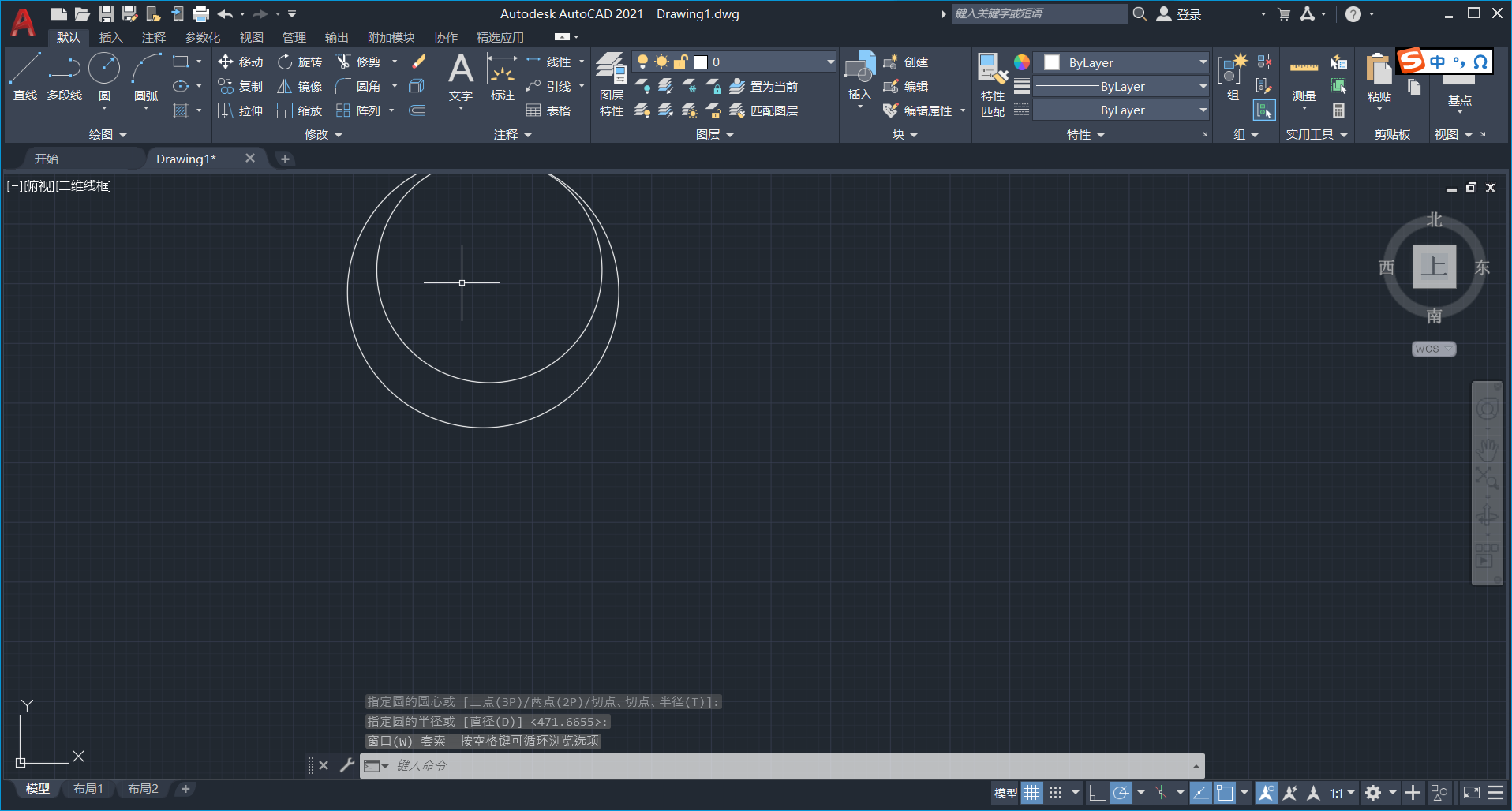
Task: Open Layer Properties (图层特性) manager
Action: [x=612, y=84]
